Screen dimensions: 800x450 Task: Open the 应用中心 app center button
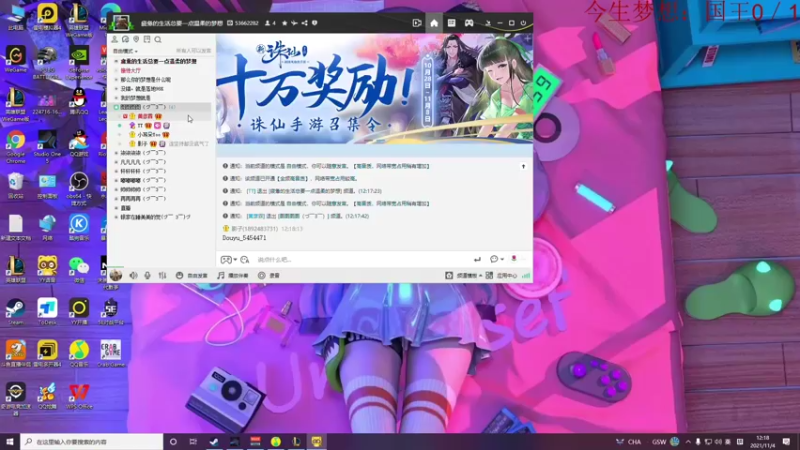click(502, 276)
